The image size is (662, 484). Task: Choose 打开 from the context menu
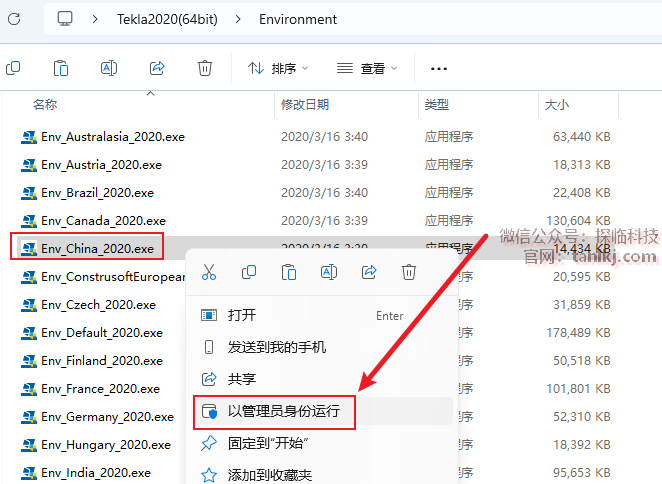click(322, 315)
